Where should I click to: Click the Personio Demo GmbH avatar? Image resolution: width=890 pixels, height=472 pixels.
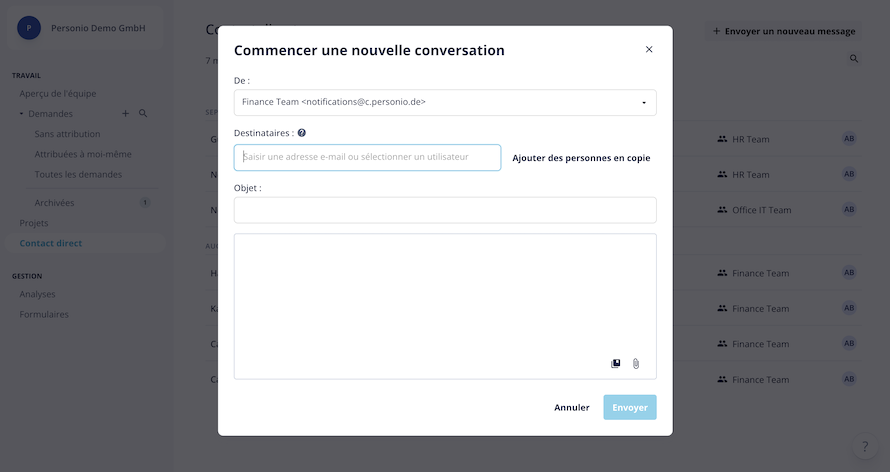click(x=29, y=28)
